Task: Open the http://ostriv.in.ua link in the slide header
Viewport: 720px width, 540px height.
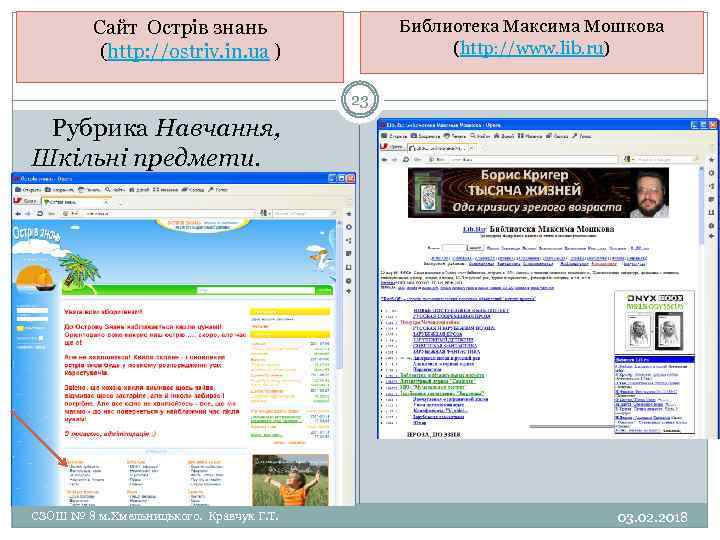Action: pyautogui.click(x=188, y=51)
